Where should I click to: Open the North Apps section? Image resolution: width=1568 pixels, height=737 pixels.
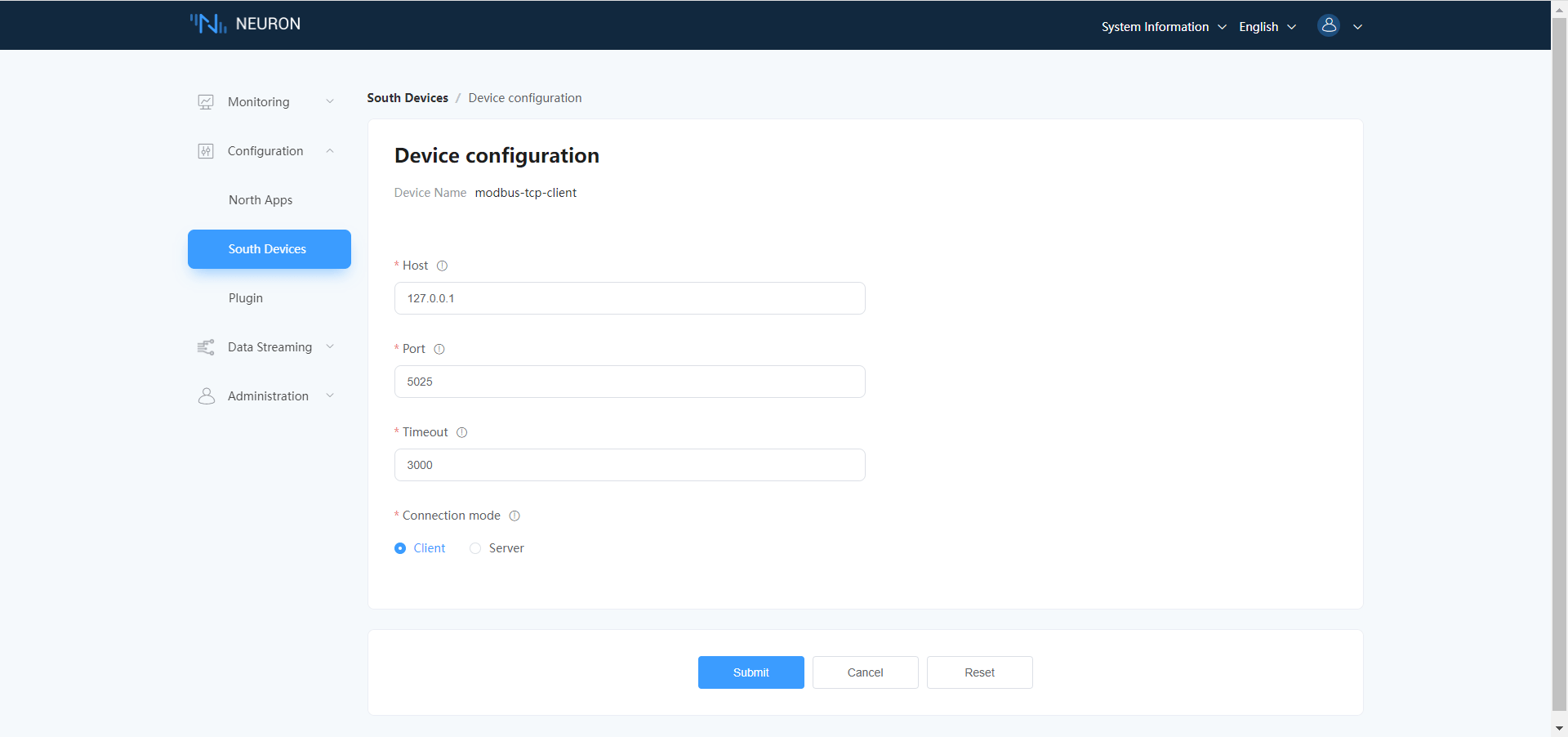260,199
